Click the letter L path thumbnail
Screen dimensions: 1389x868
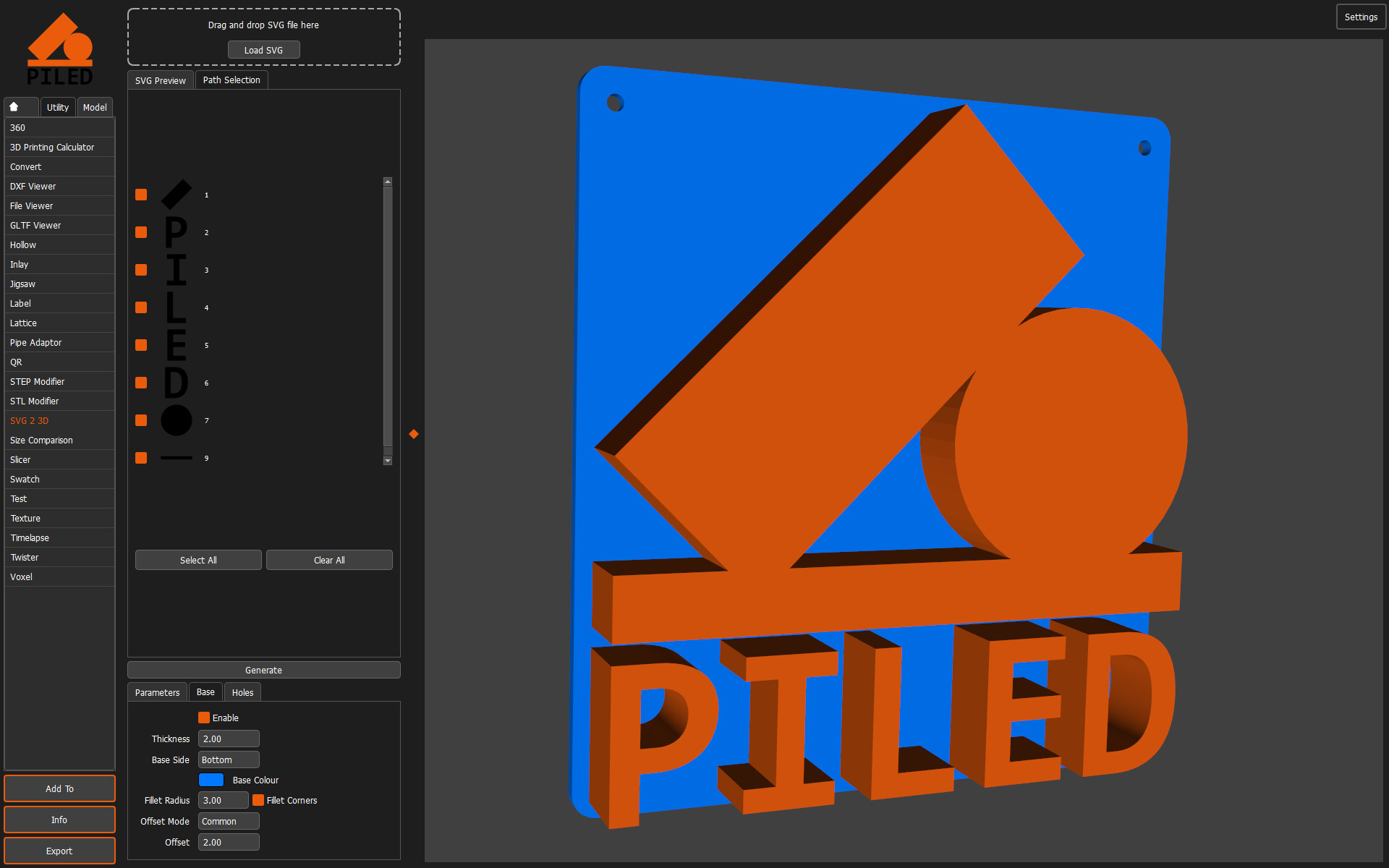pyautogui.click(x=177, y=307)
